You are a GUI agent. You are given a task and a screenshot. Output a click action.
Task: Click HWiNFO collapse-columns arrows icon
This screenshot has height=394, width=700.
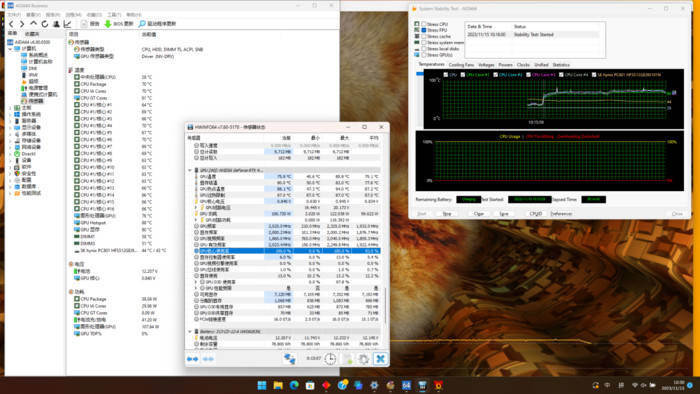pyautogui.click(x=208, y=359)
